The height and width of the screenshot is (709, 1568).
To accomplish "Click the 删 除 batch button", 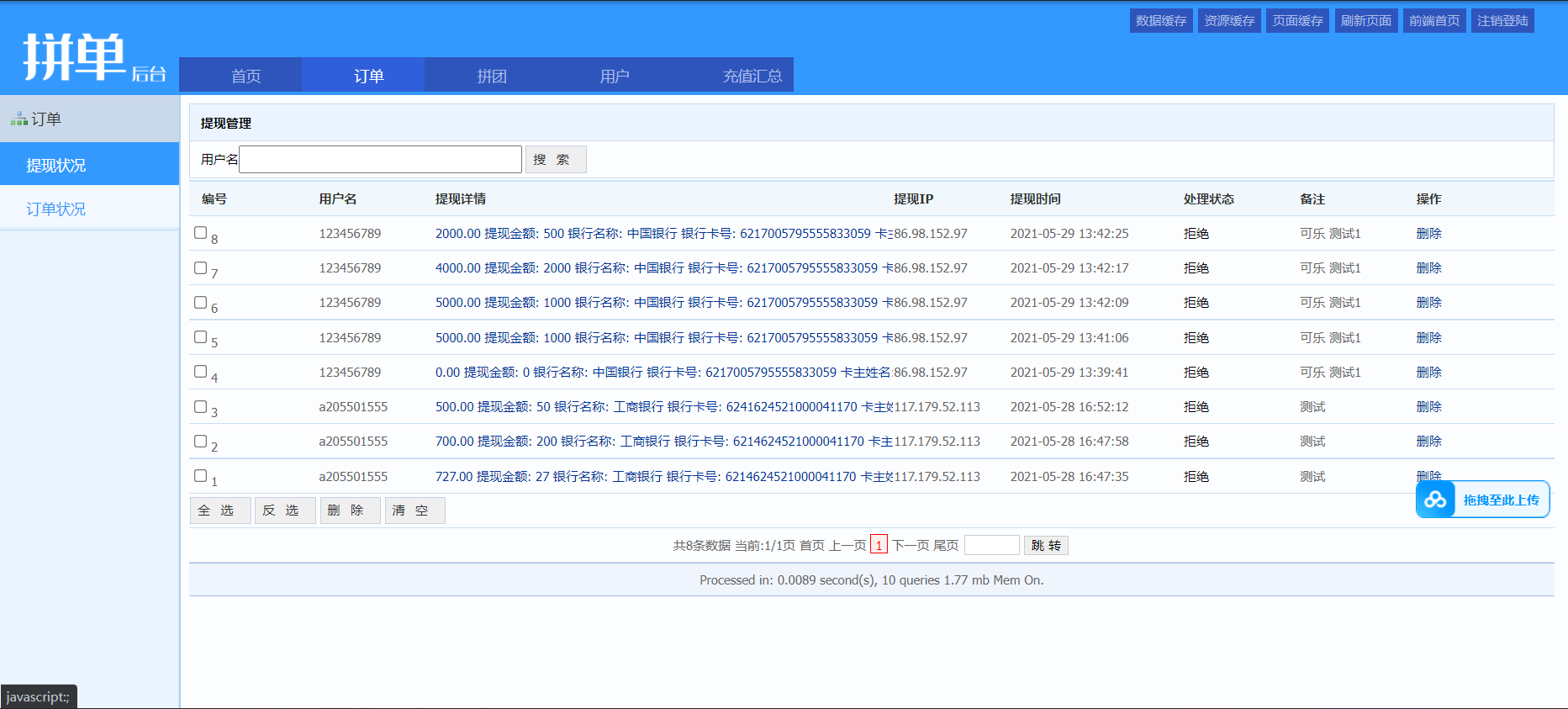I will point(351,511).
